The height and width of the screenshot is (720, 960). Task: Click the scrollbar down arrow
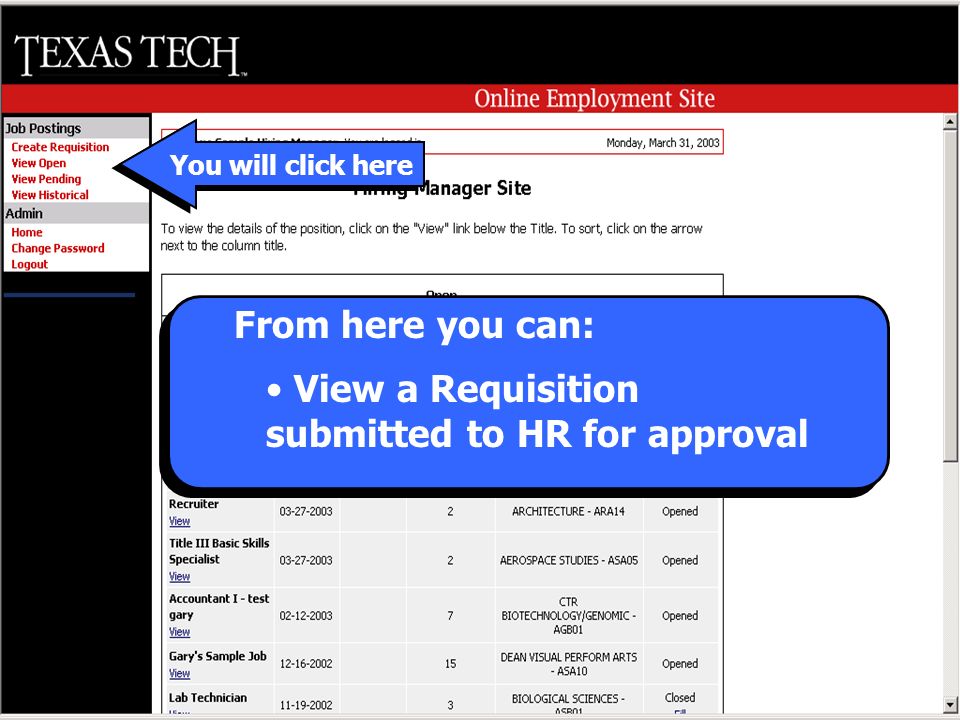950,704
